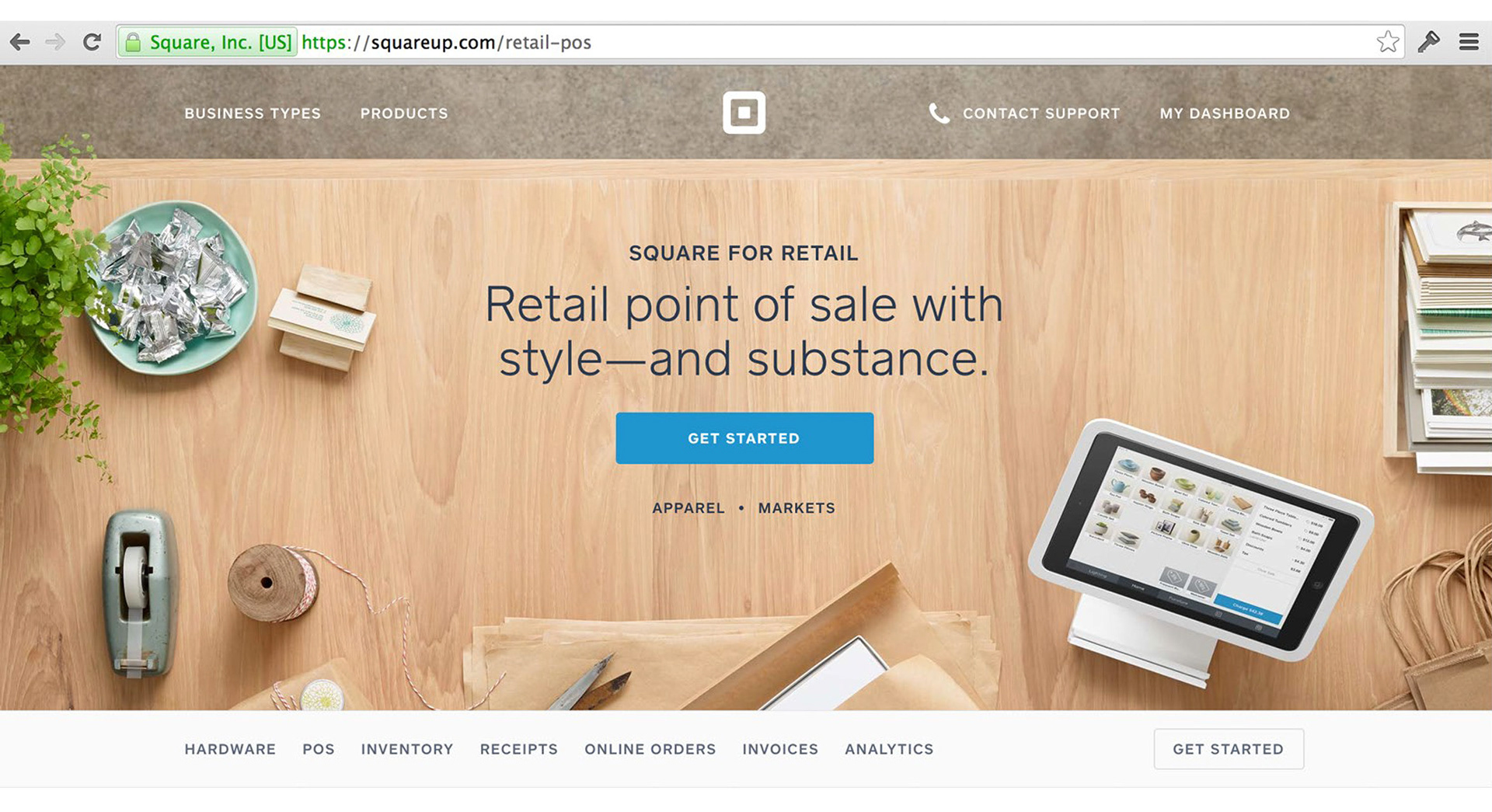1492x812 pixels.
Task: Click the browser forward arrow
Action: click(x=55, y=42)
